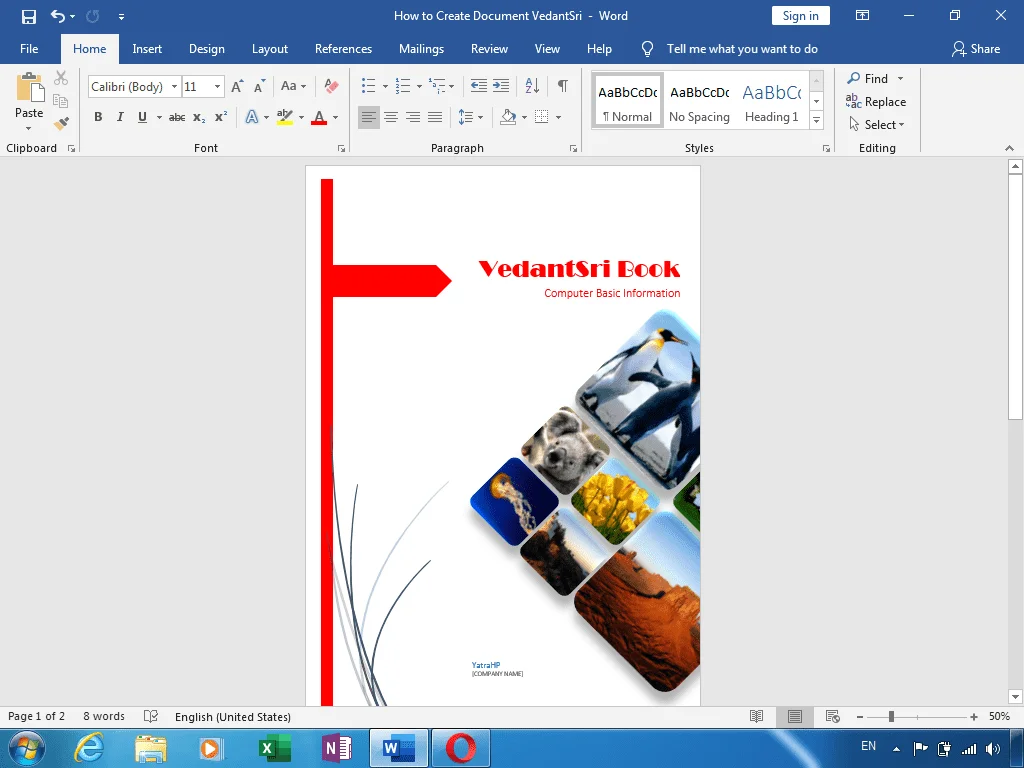This screenshot has height=768, width=1024.
Task: Open the File tab
Action: [29, 49]
